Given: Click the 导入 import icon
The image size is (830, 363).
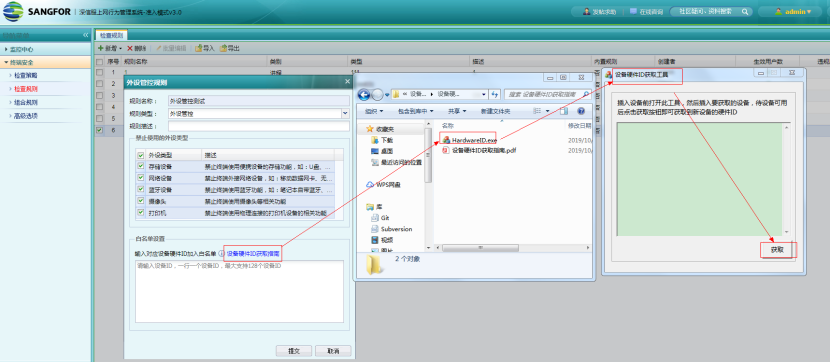Looking at the screenshot, I should (199, 48).
